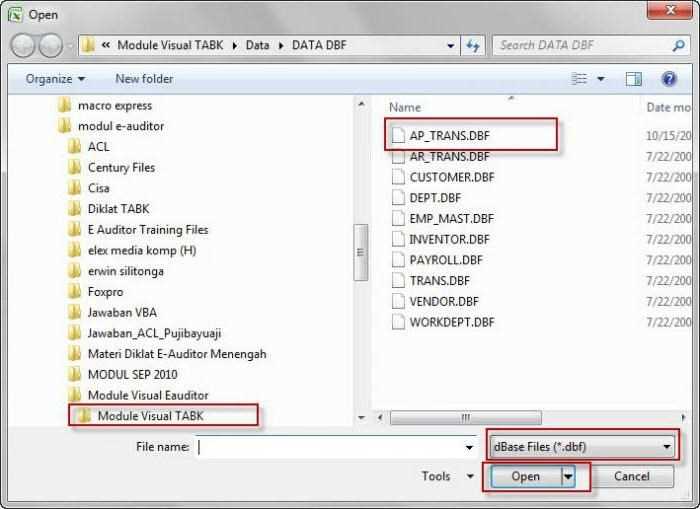Open the Open button split arrow
700x509 pixels.
568,476
